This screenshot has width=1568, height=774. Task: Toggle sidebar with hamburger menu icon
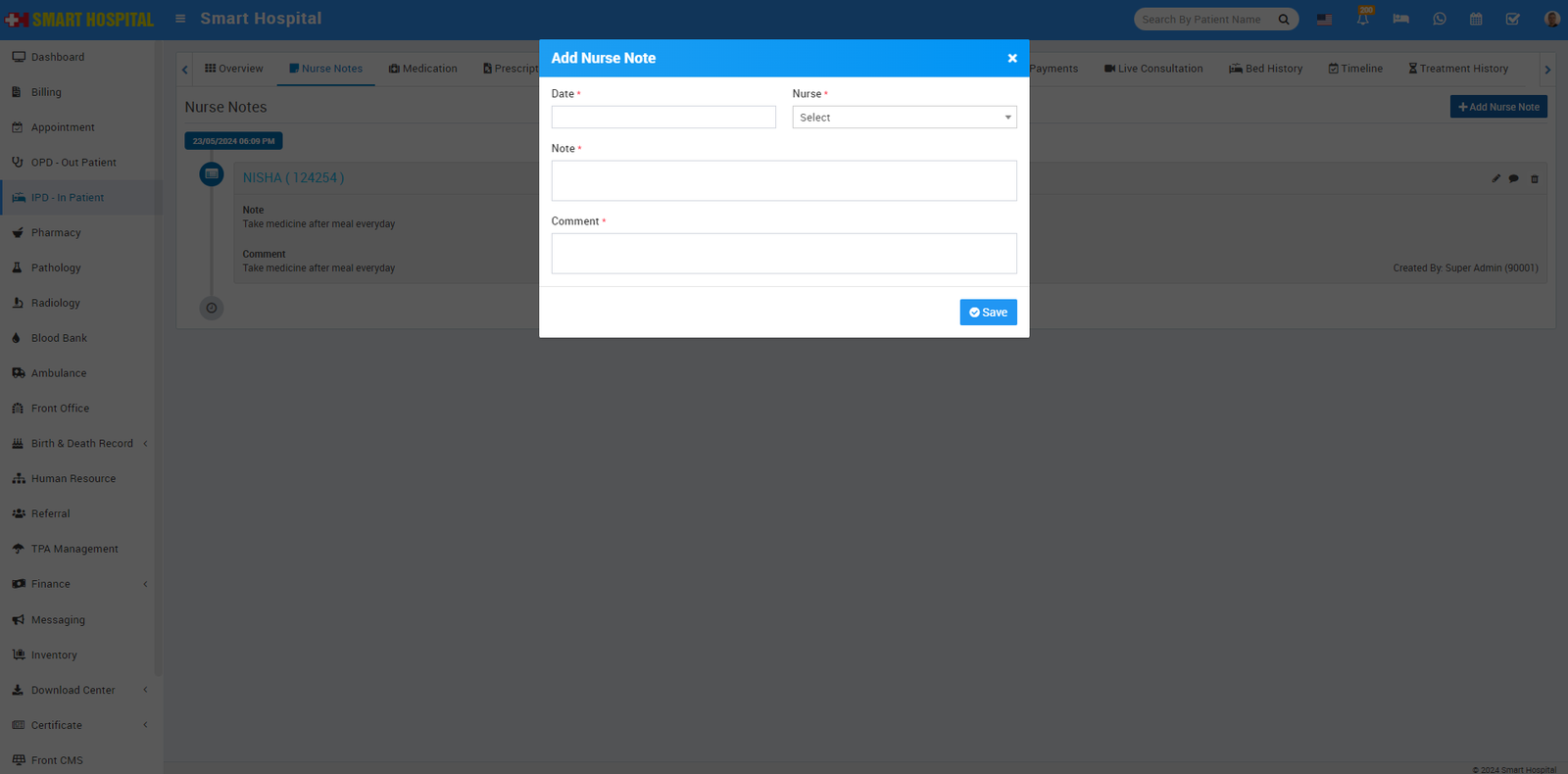click(180, 19)
